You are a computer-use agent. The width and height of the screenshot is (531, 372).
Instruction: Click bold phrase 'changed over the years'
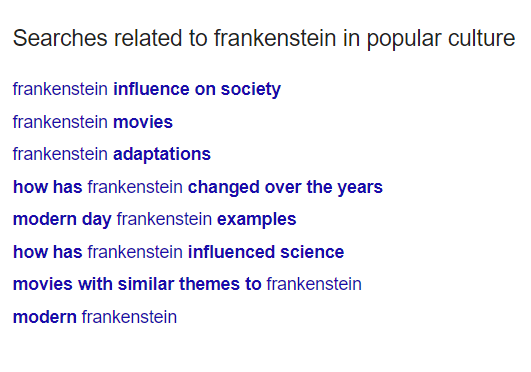[x=285, y=187]
